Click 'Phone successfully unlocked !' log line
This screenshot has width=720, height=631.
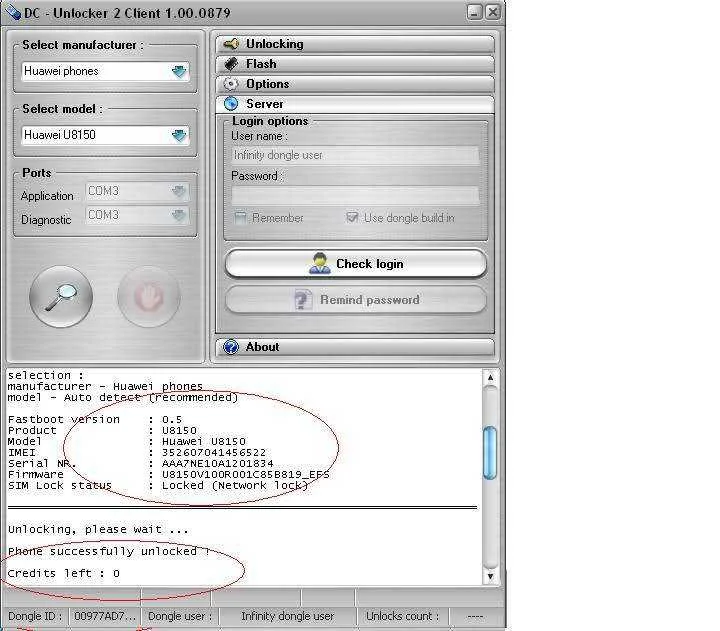(x=109, y=551)
